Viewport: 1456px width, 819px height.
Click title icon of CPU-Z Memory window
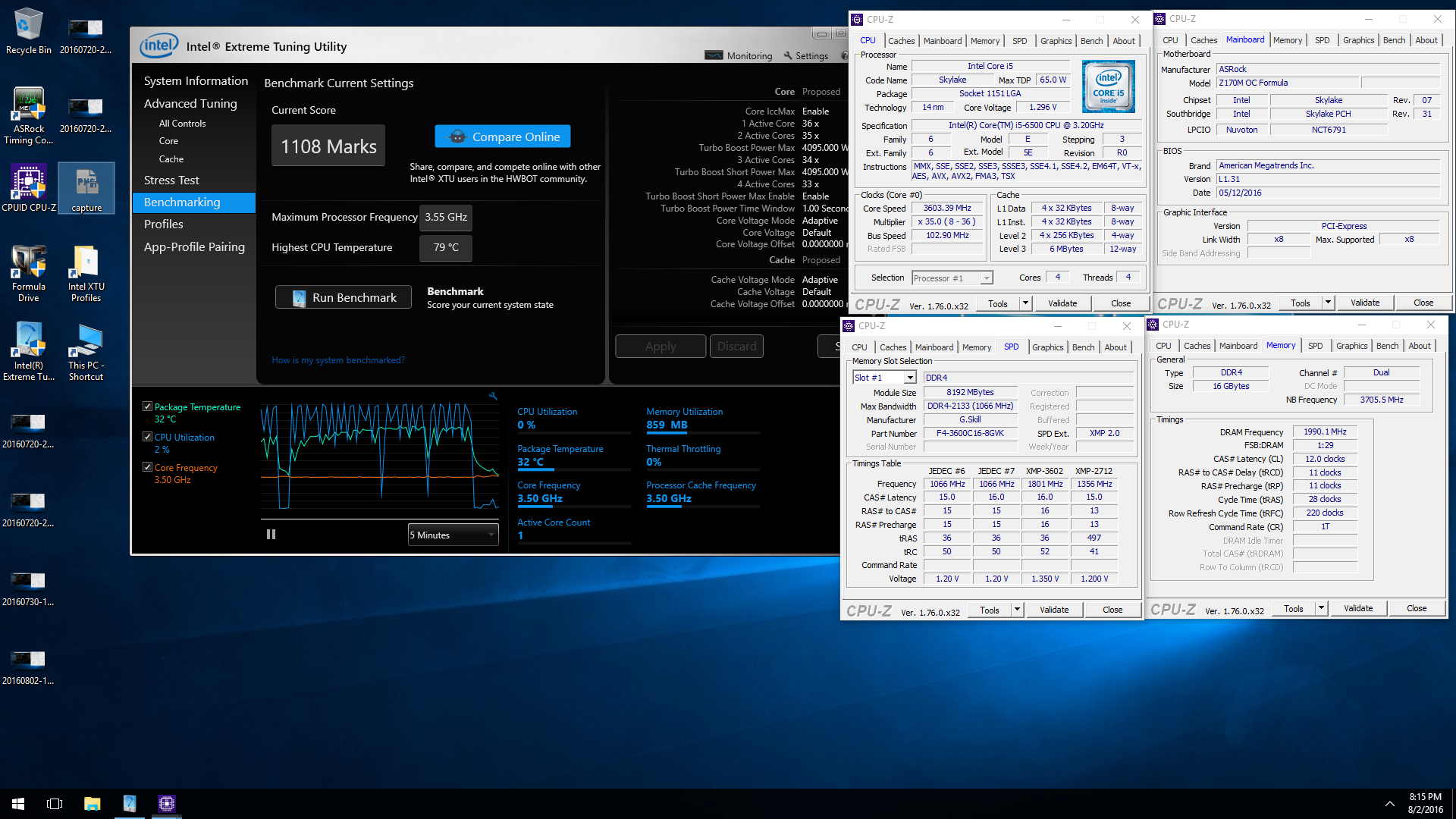pos(1153,325)
